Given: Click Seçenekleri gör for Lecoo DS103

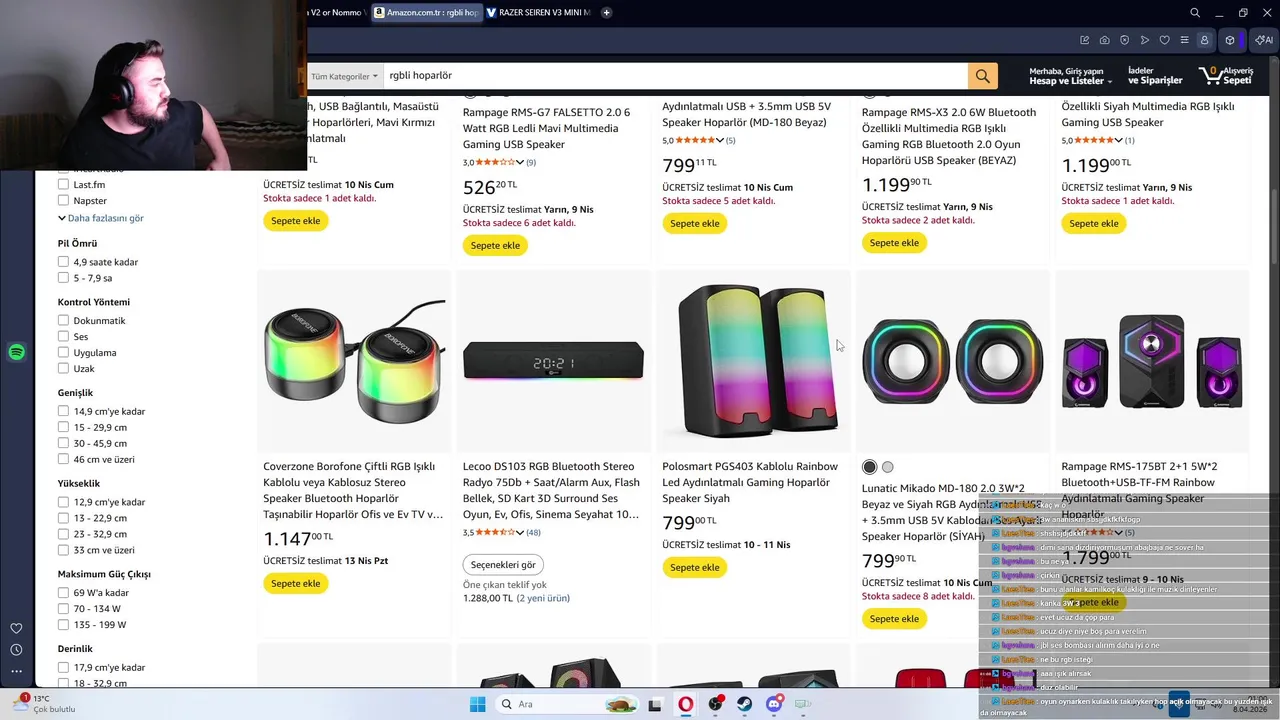Looking at the screenshot, I should pos(503,565).
